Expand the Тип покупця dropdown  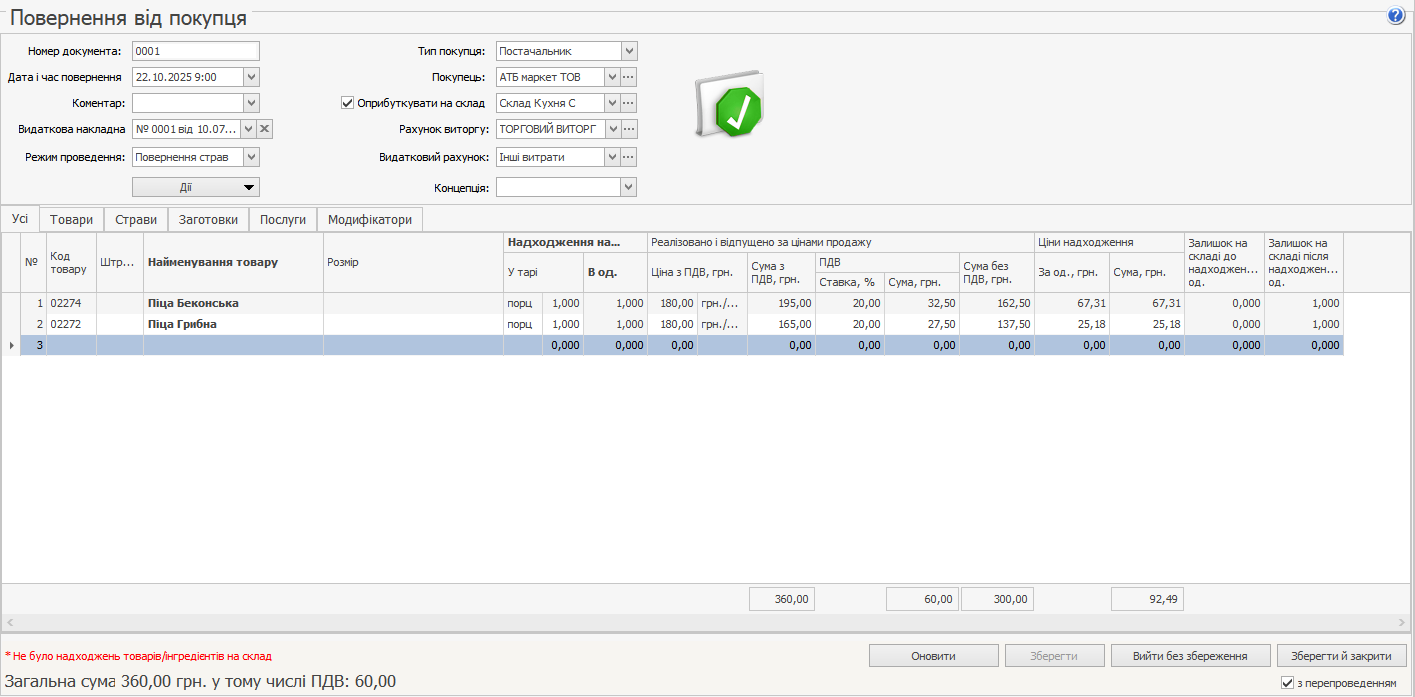click(628, 51)
